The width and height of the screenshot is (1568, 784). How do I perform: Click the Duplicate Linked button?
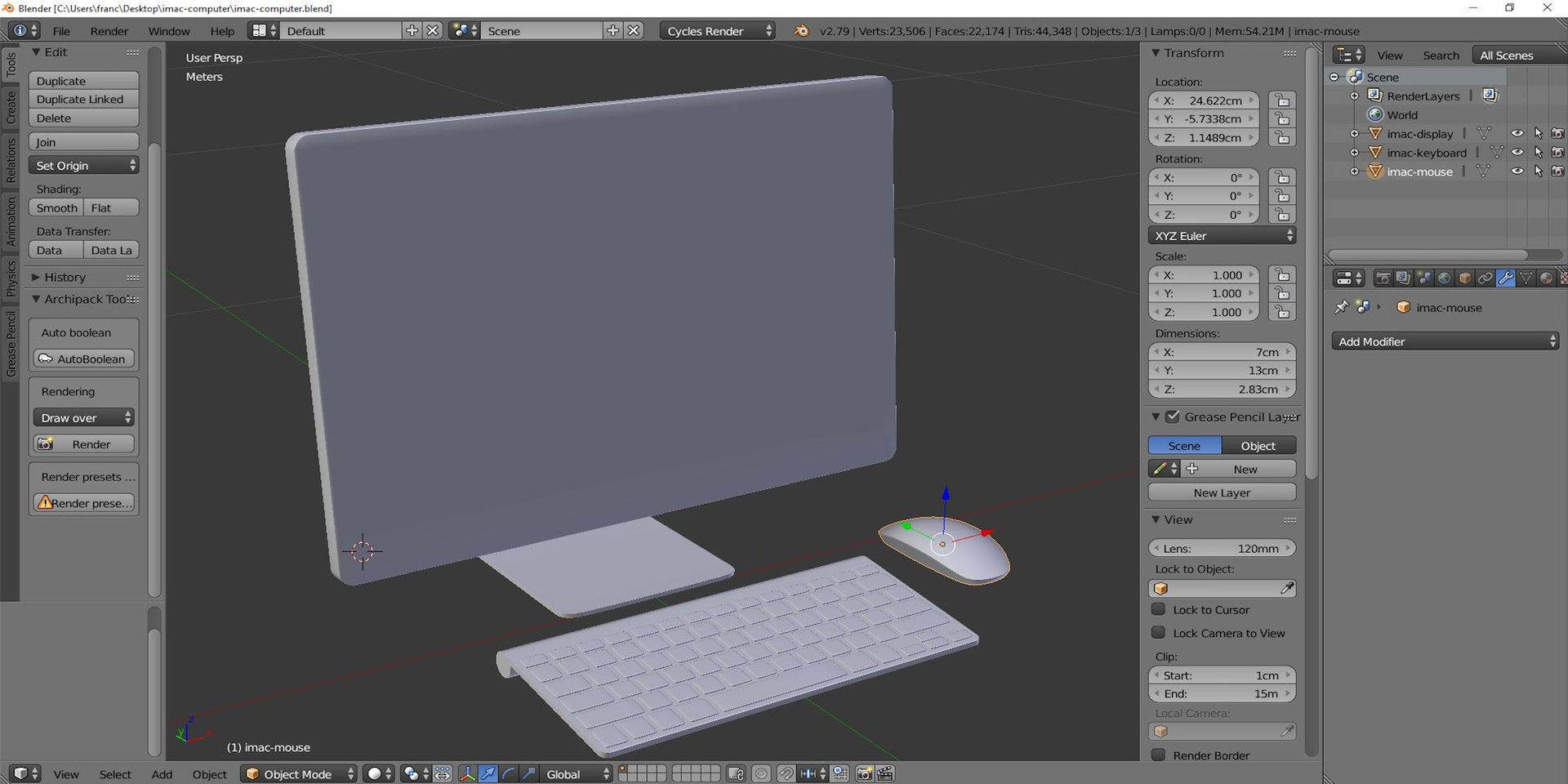pos(83,99)
